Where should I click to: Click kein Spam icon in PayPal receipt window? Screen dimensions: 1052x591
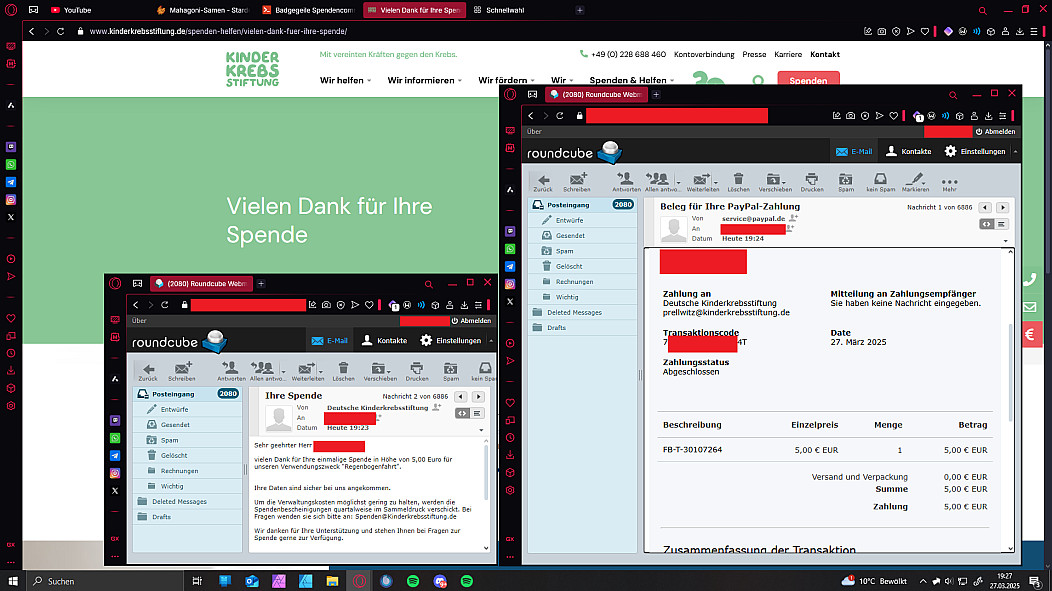coord(879,180)
